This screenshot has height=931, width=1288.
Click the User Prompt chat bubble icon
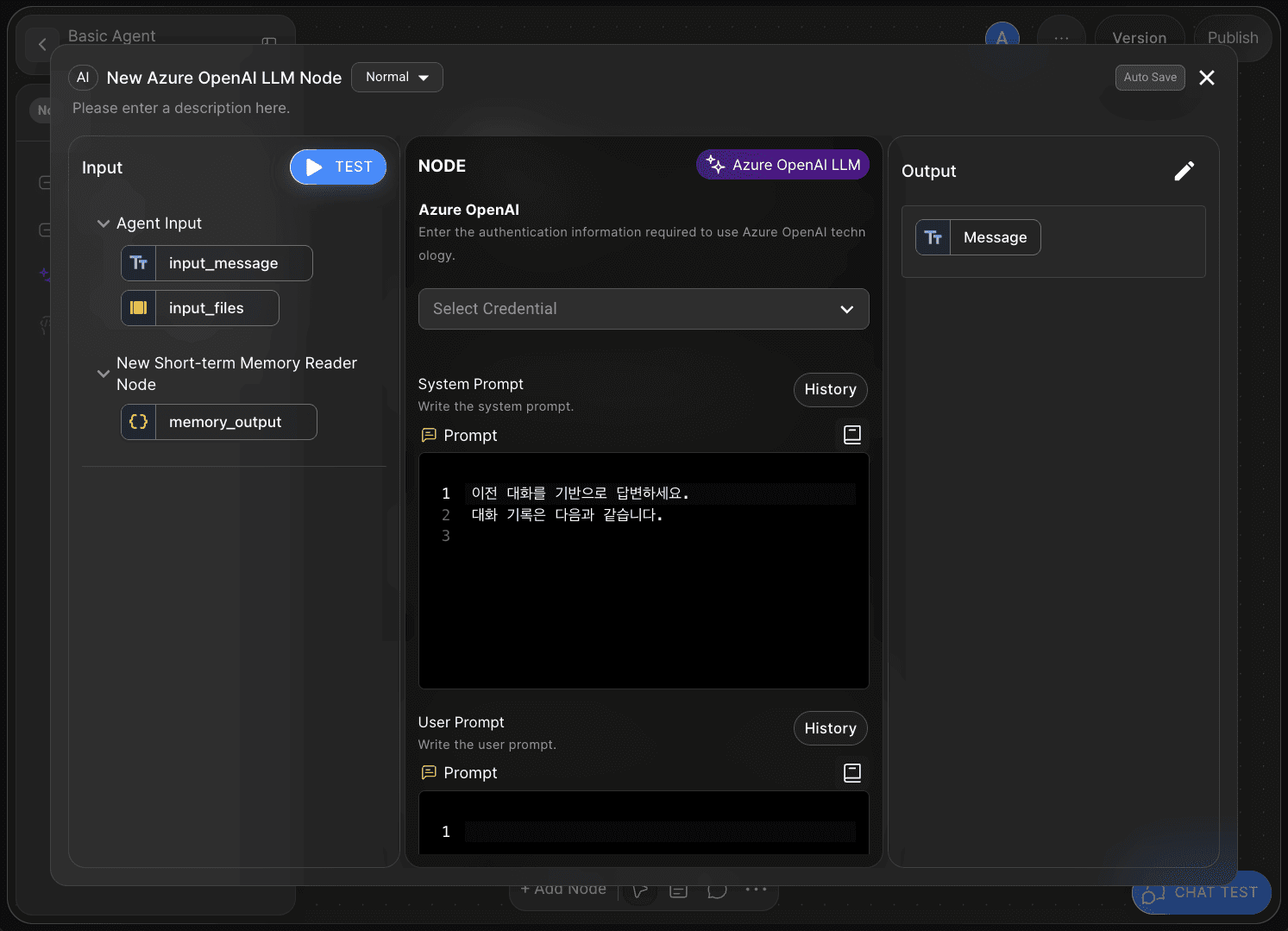point(429,772)
